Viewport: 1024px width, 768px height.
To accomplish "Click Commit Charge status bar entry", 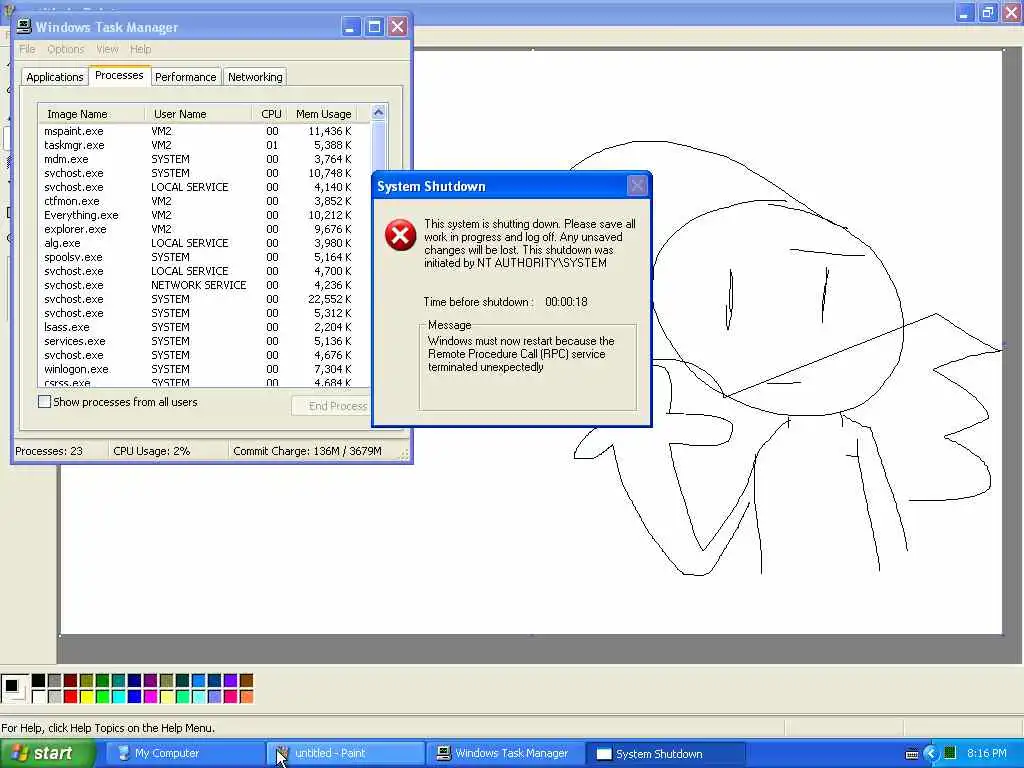I will click(307, 451).
